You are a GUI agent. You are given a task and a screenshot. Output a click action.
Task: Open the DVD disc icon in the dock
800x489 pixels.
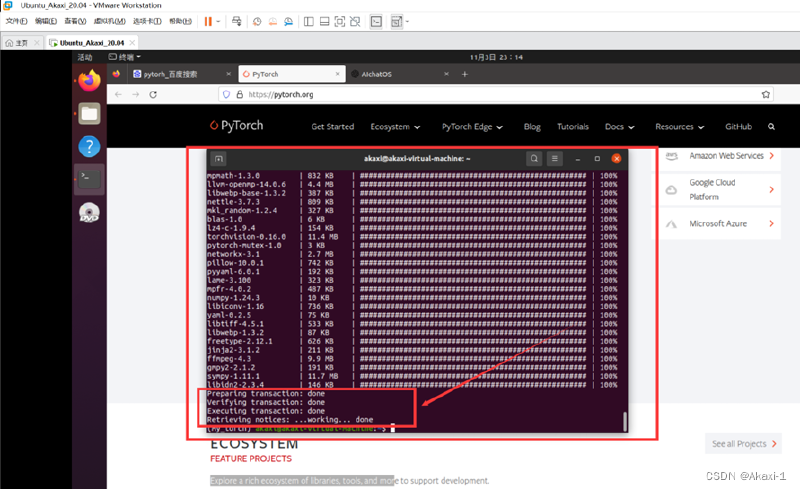click(89, 212)
